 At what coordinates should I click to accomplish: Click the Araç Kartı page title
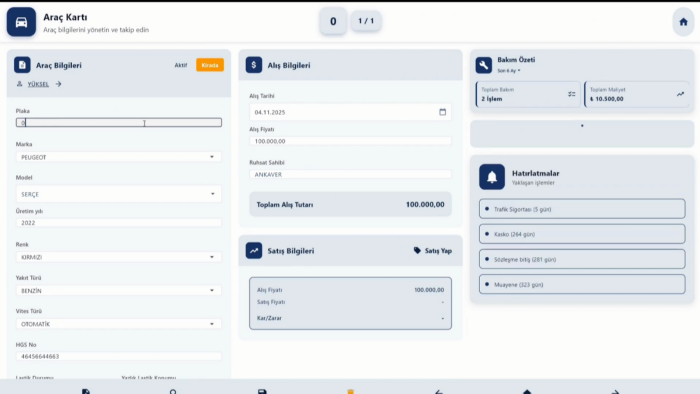point(65,17)
